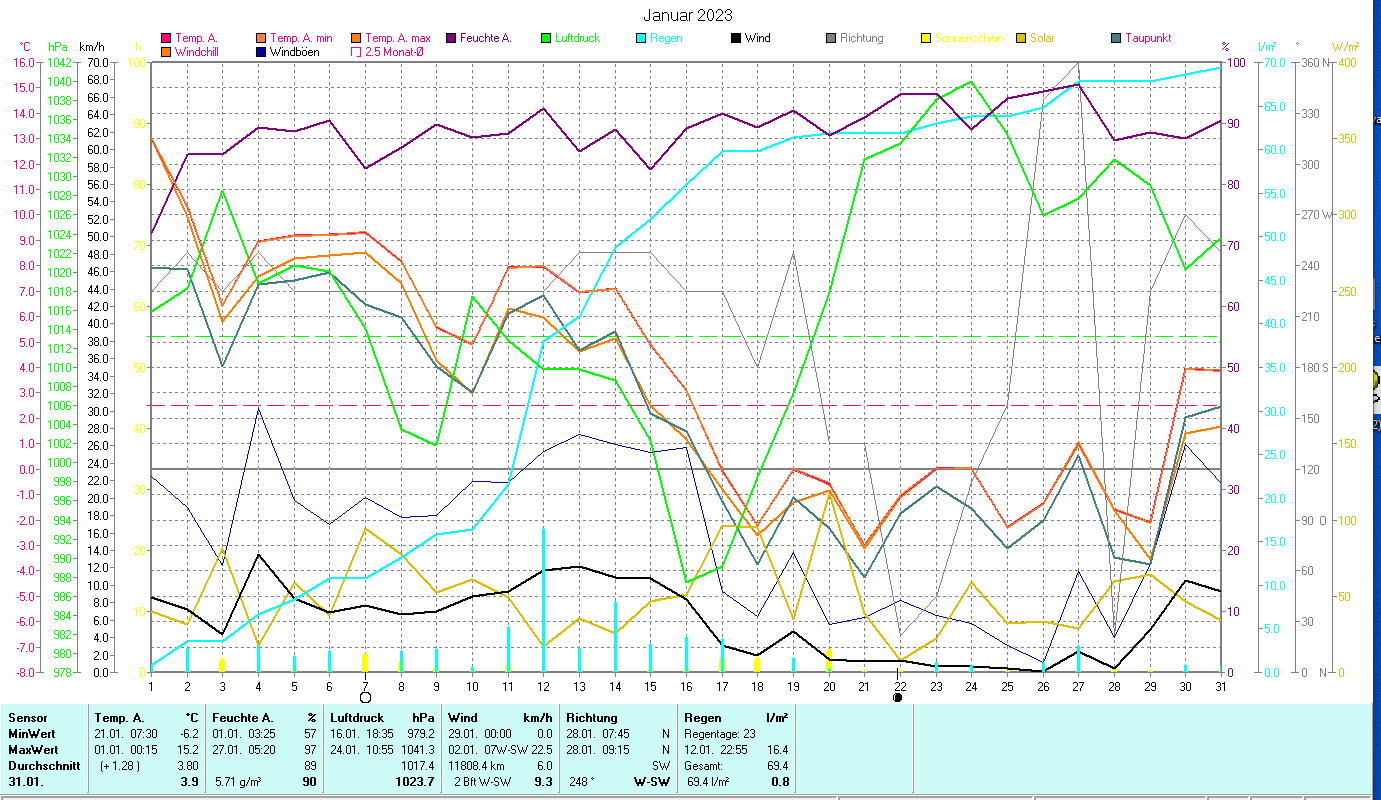1381x800 pixels.
Task: Select the purple Feuchte A. legend swatch
Action: pos(450,38)
